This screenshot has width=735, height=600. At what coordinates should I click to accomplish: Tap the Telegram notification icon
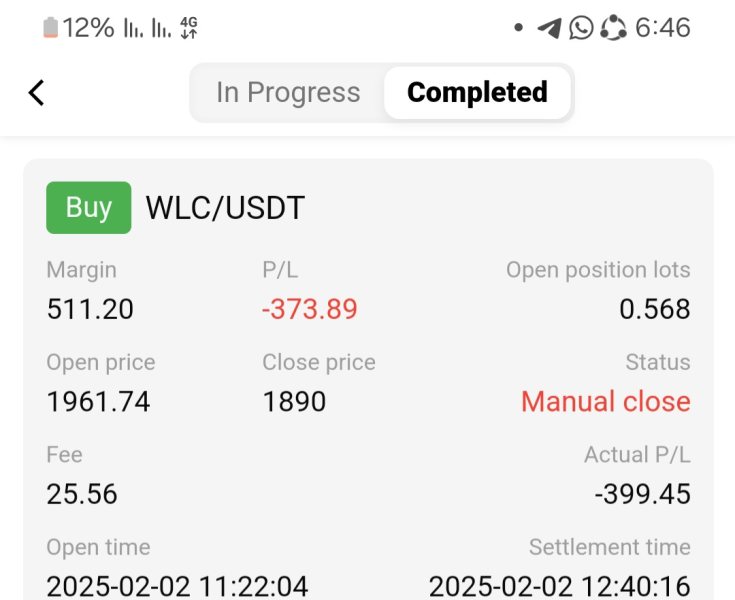(549, 28)
